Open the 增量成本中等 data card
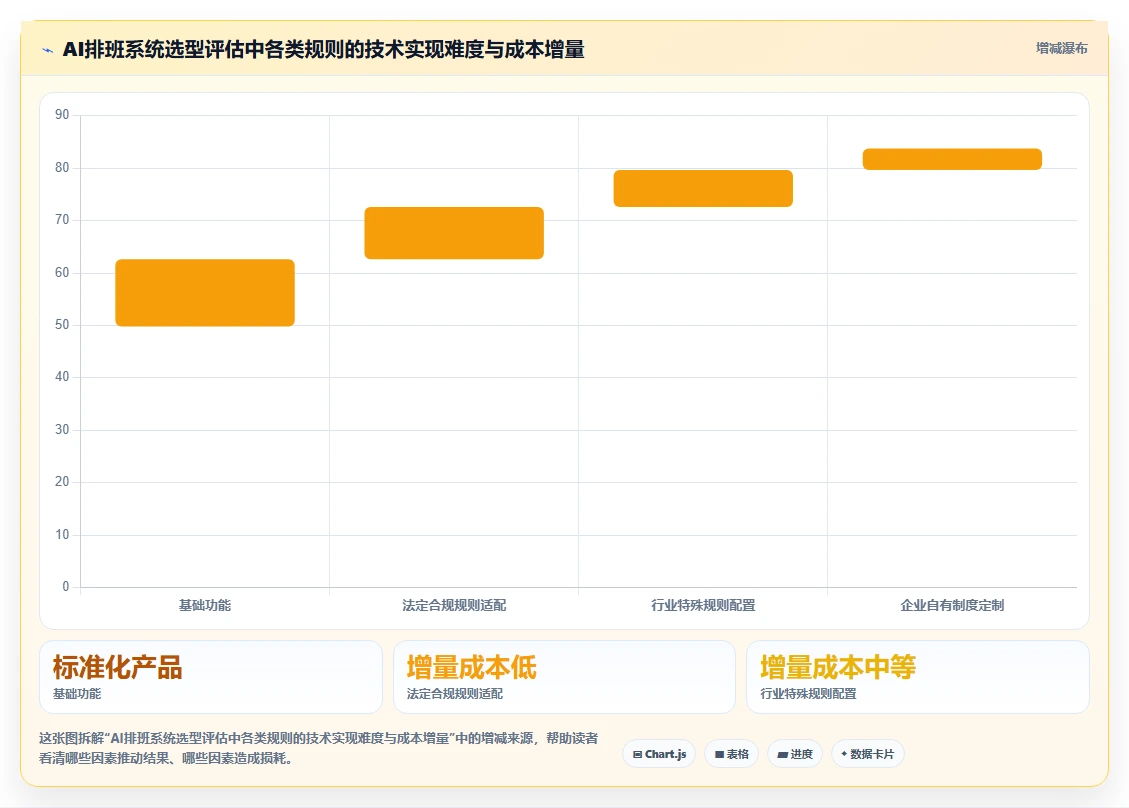This screenshot has width=1129, height=808. pos(918,677)
